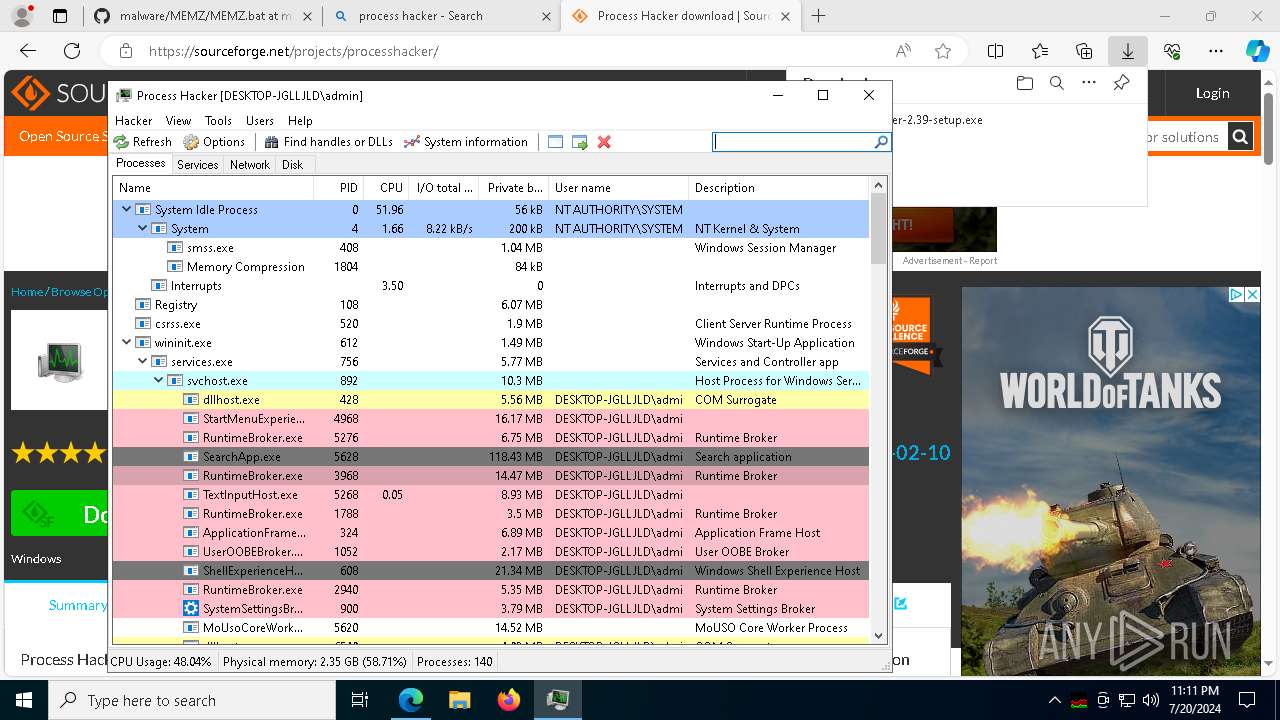1280x720 pixels.
Task: Open the Tools menu in Process Hacker
Action: (218, 120)
